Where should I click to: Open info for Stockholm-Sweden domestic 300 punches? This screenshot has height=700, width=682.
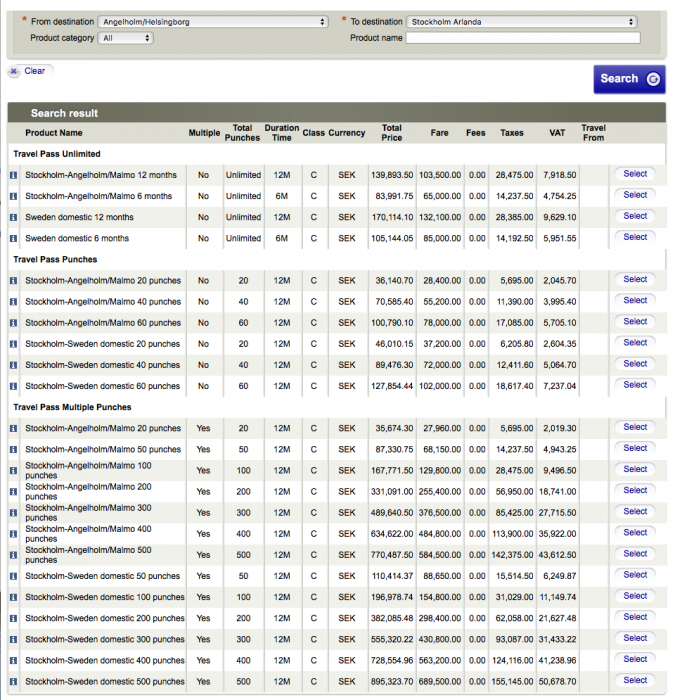pyautogui.click(x=14, y=639)
